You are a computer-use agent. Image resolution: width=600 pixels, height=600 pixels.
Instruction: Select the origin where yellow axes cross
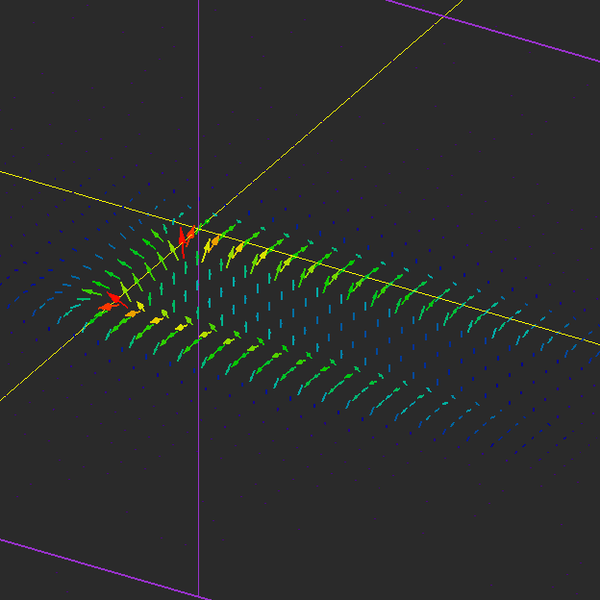point(199,229)
